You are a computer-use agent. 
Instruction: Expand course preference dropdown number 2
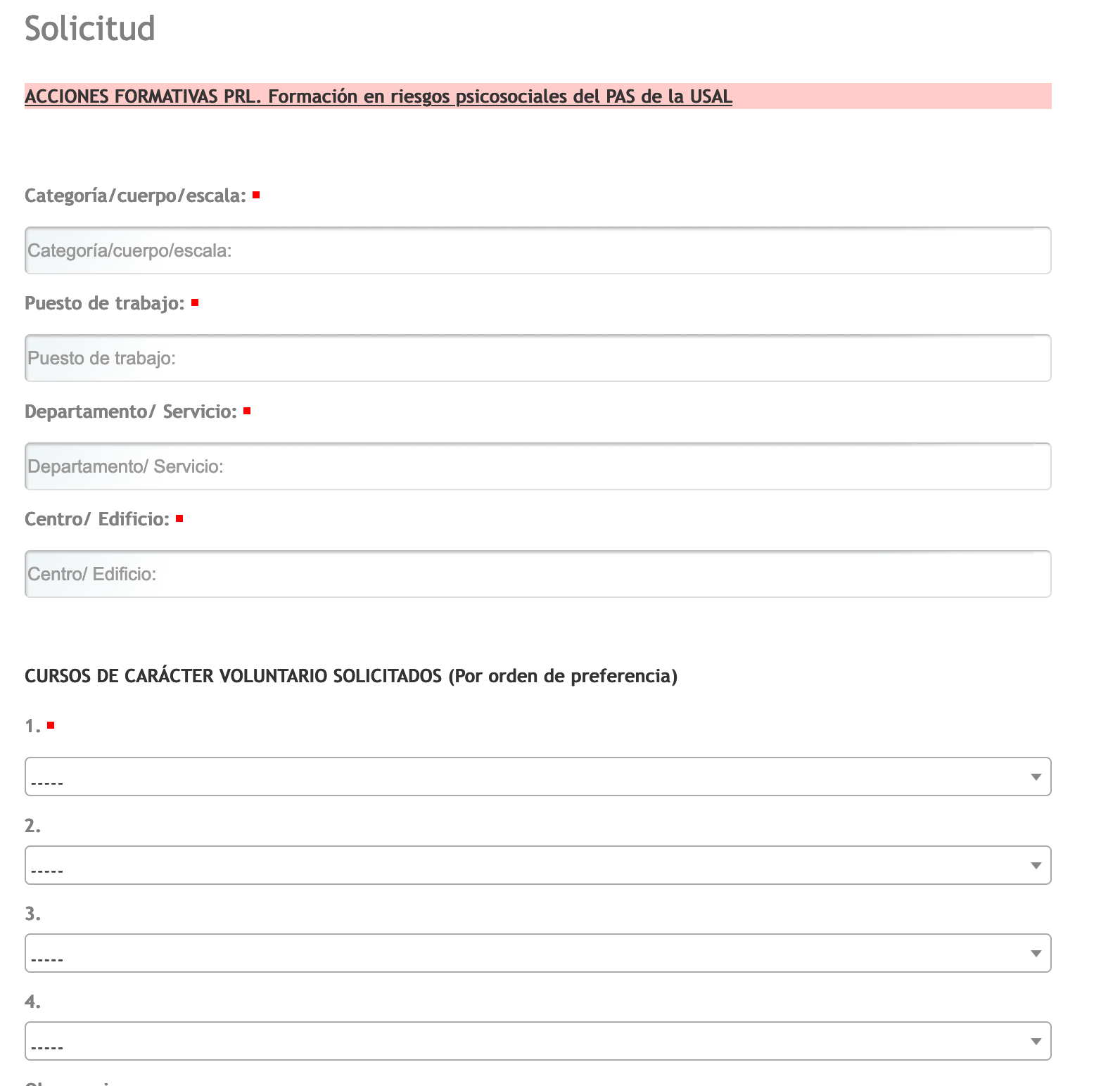click(x=537, y=865)
